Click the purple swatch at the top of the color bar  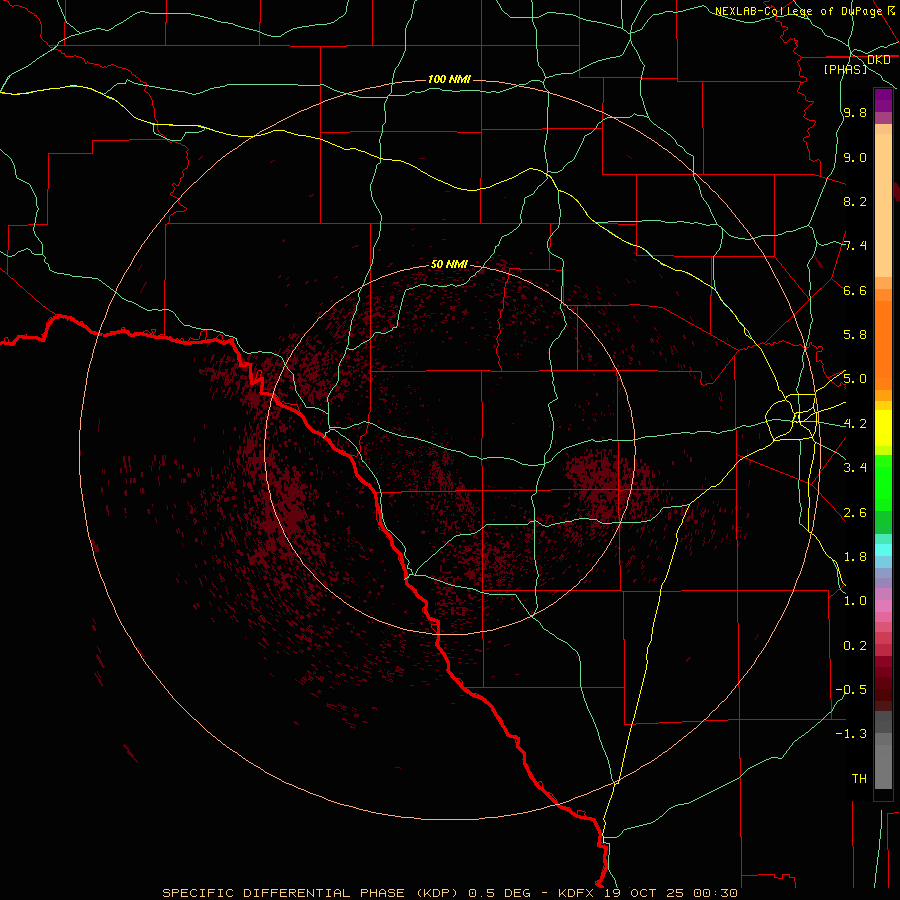point(883,100)
